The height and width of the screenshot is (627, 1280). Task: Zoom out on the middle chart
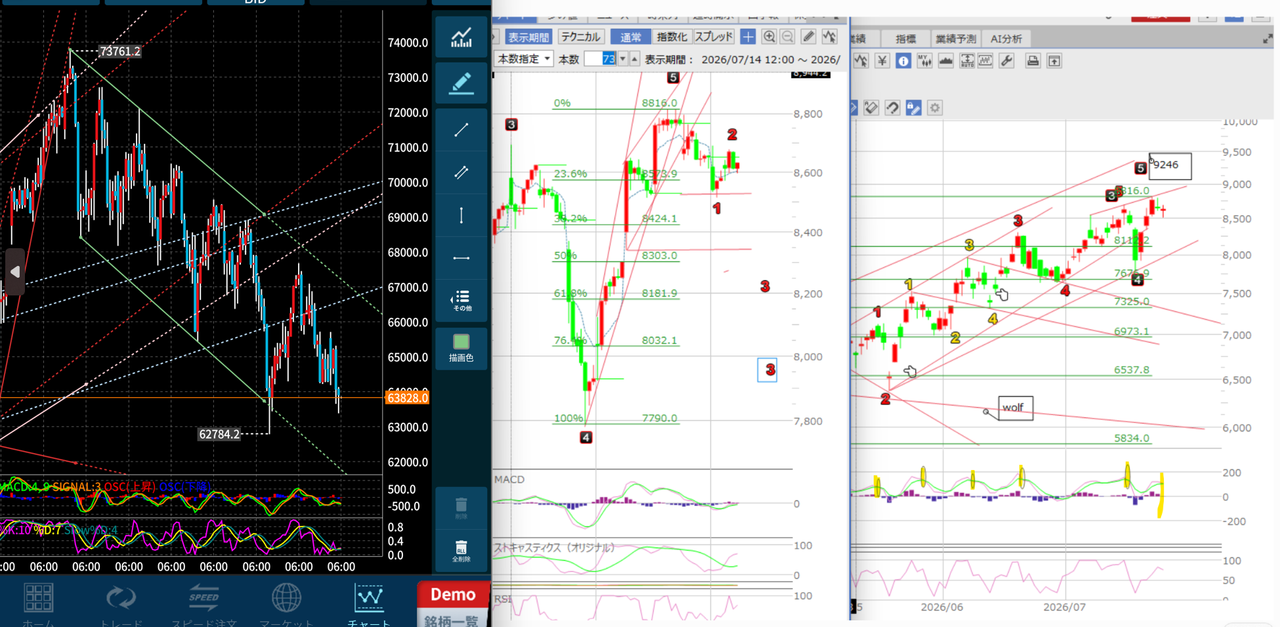coord(787,37)
